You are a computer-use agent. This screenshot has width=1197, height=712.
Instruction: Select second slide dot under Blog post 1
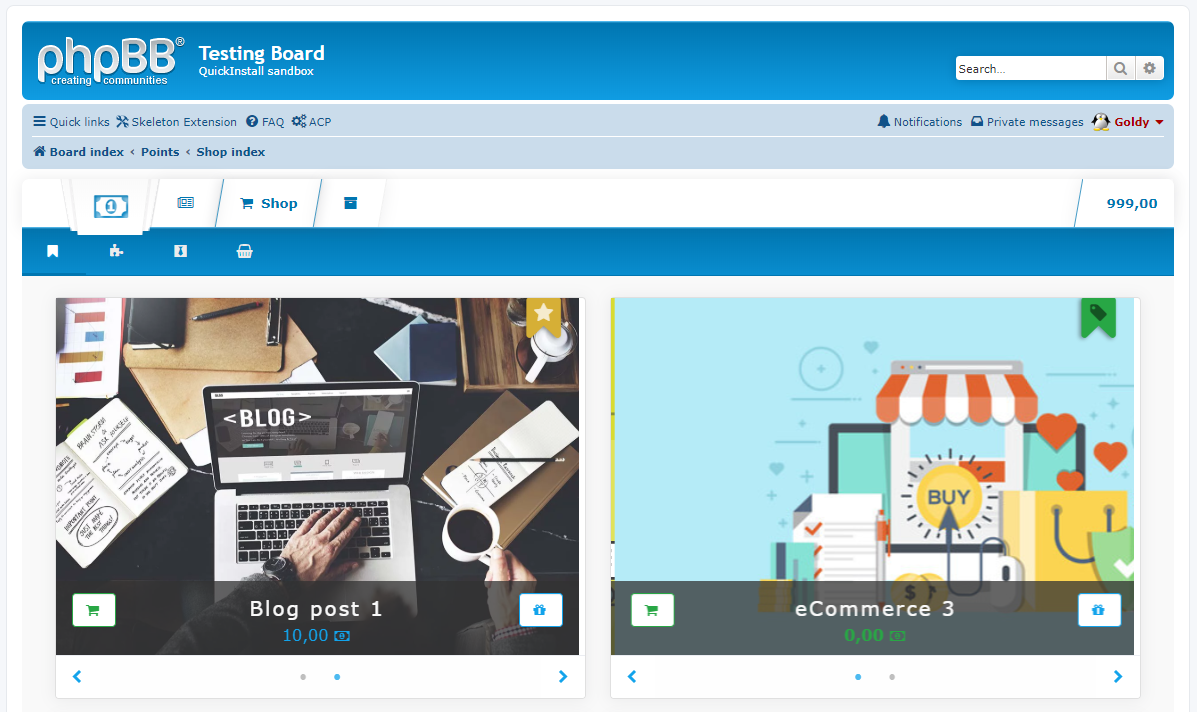pyautogui.click(x=337, y=677)
